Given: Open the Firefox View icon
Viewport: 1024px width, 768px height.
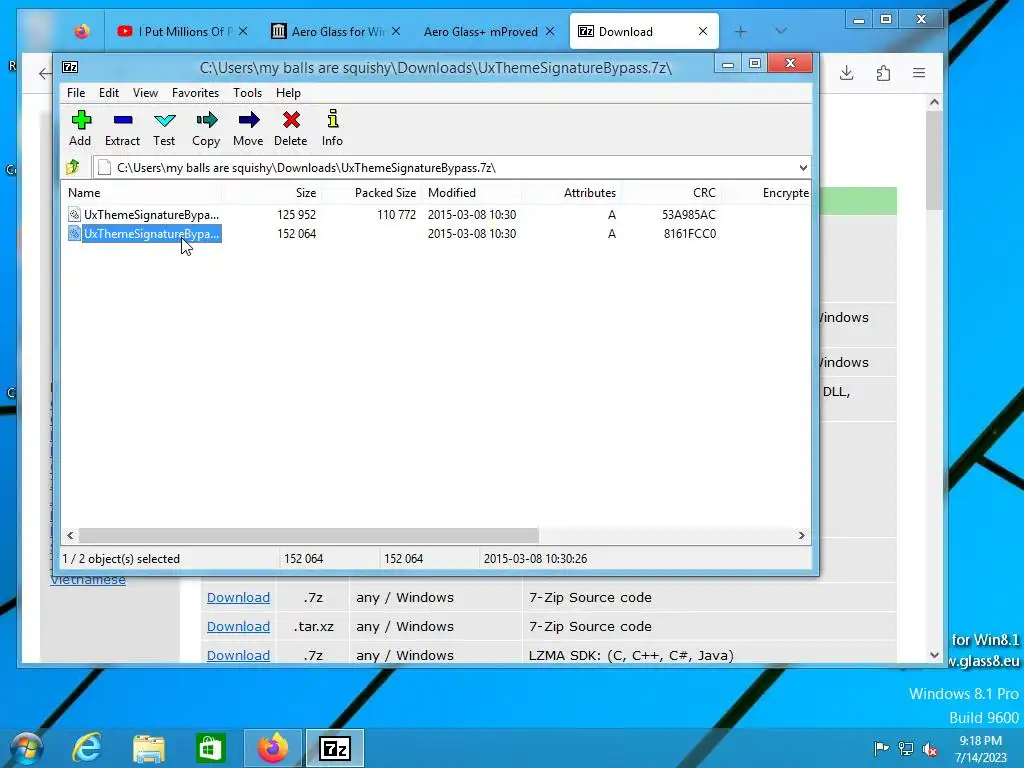Looking at the screenshot, I should pyautogui.click(x=82, y=31).
